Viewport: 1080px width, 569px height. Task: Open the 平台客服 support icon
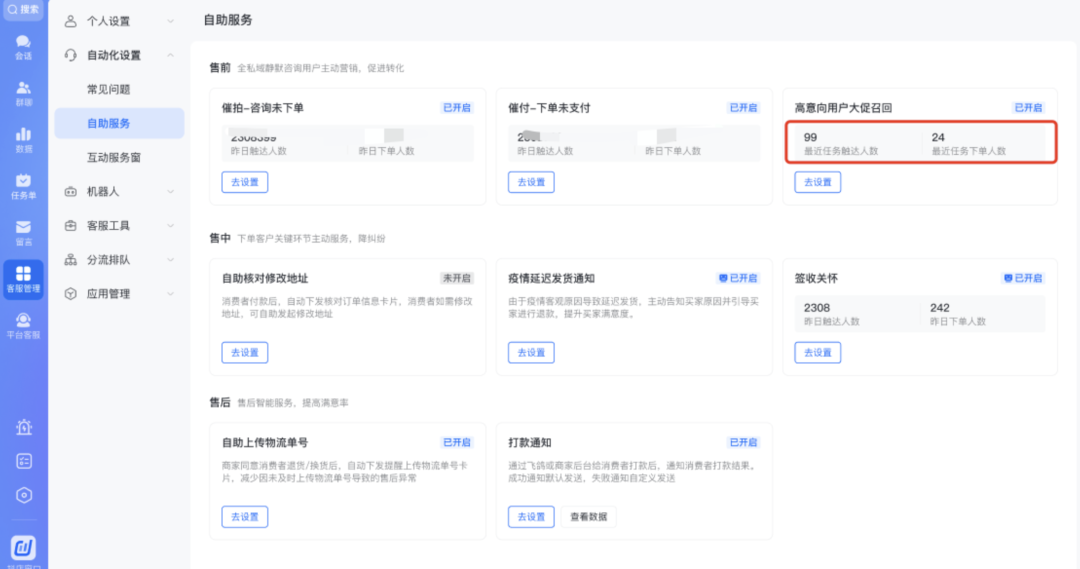[x=23, y=325]
